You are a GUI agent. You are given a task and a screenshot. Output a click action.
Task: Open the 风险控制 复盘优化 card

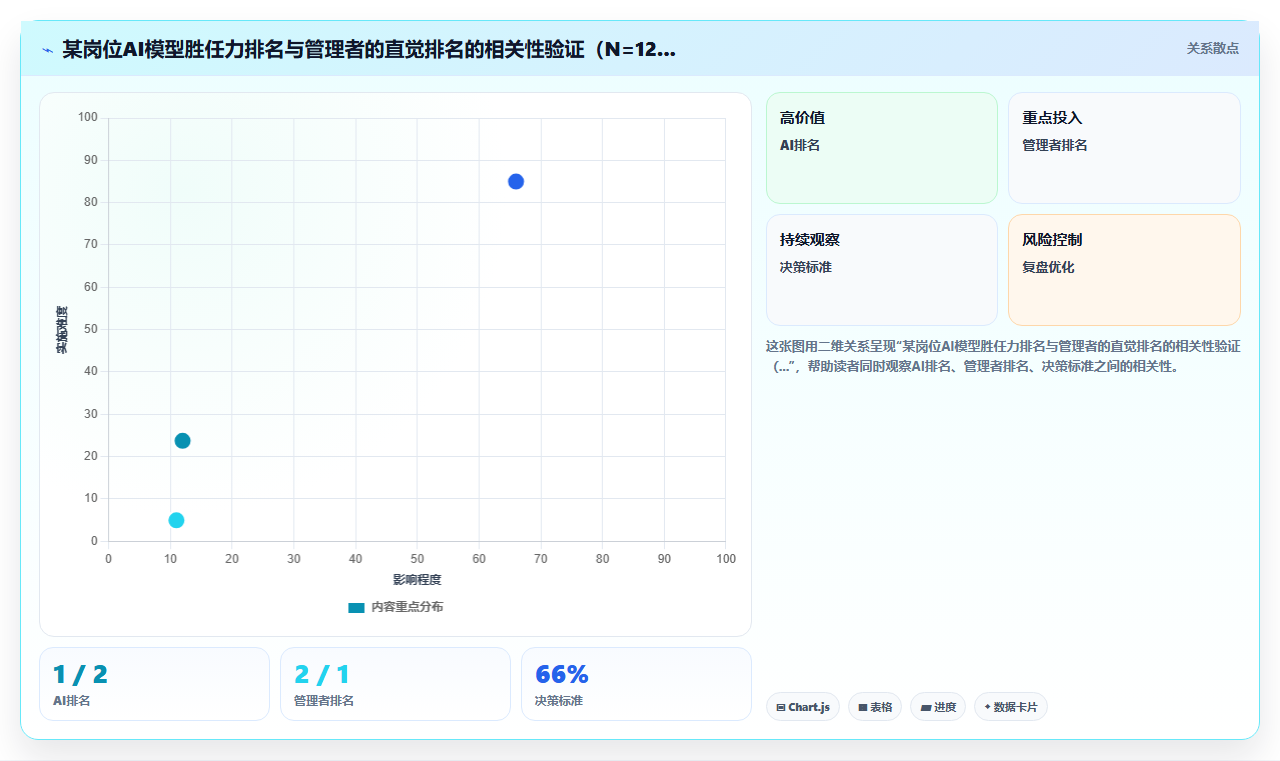[x=1124, y=270]
